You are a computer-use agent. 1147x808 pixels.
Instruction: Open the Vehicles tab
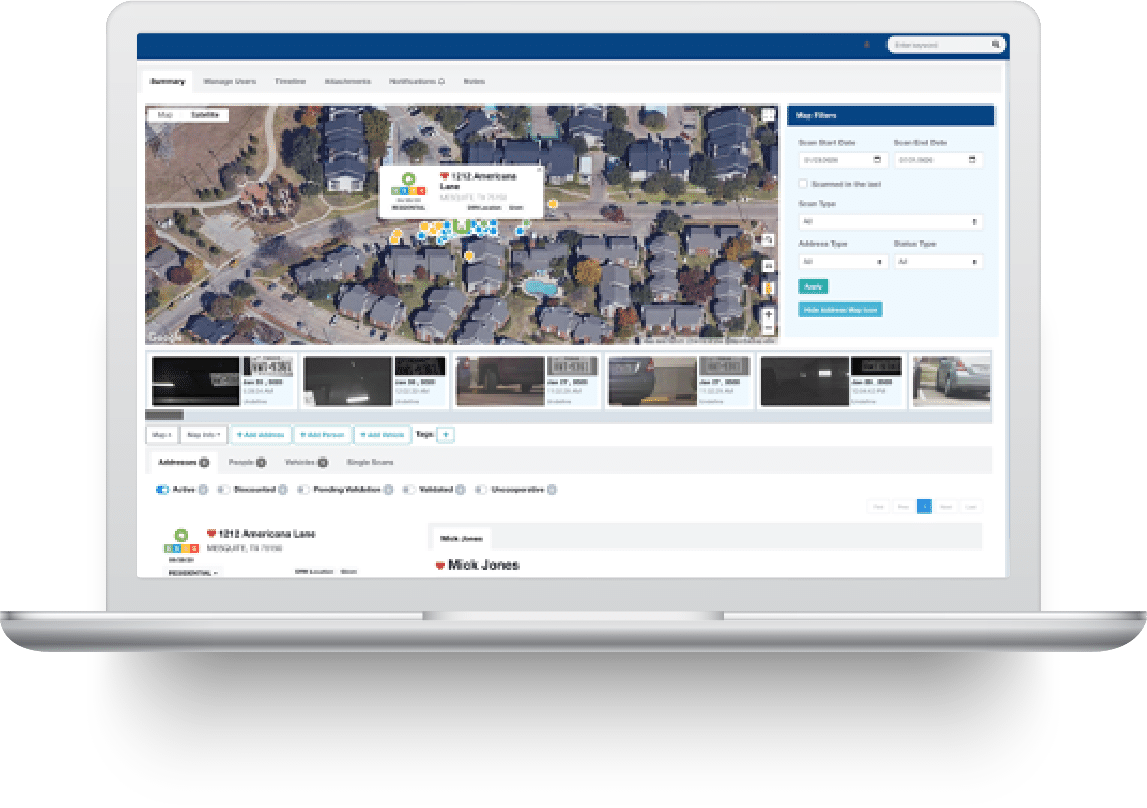308,462
